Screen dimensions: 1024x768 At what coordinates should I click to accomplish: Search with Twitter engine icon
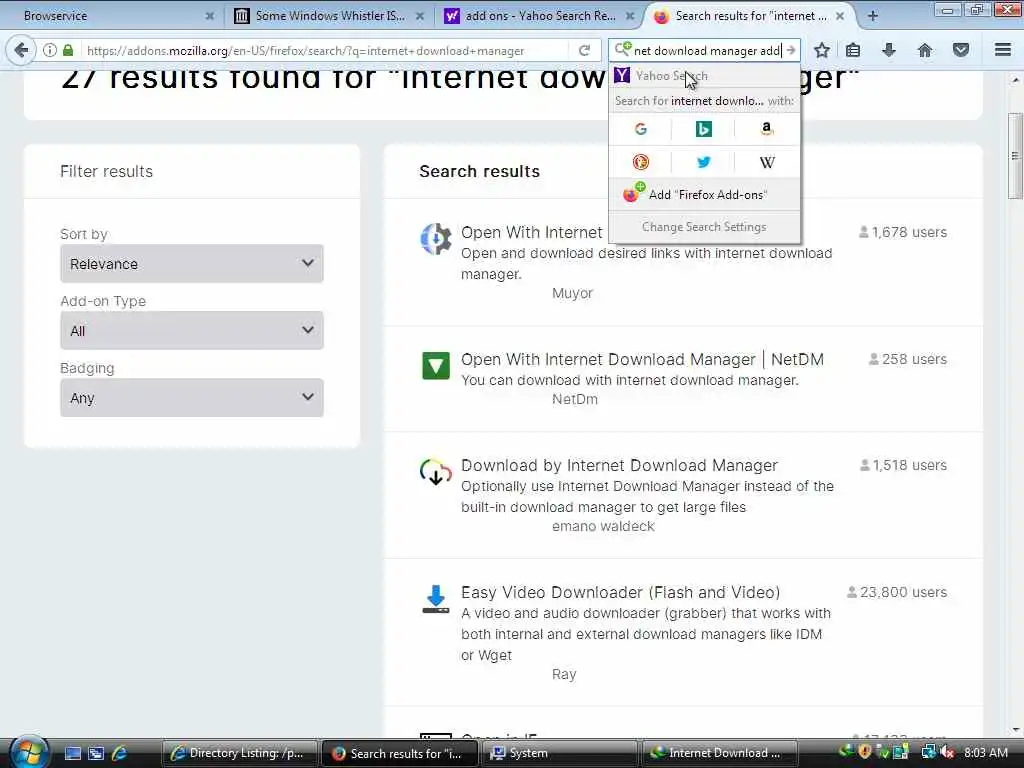click(703, 162)
